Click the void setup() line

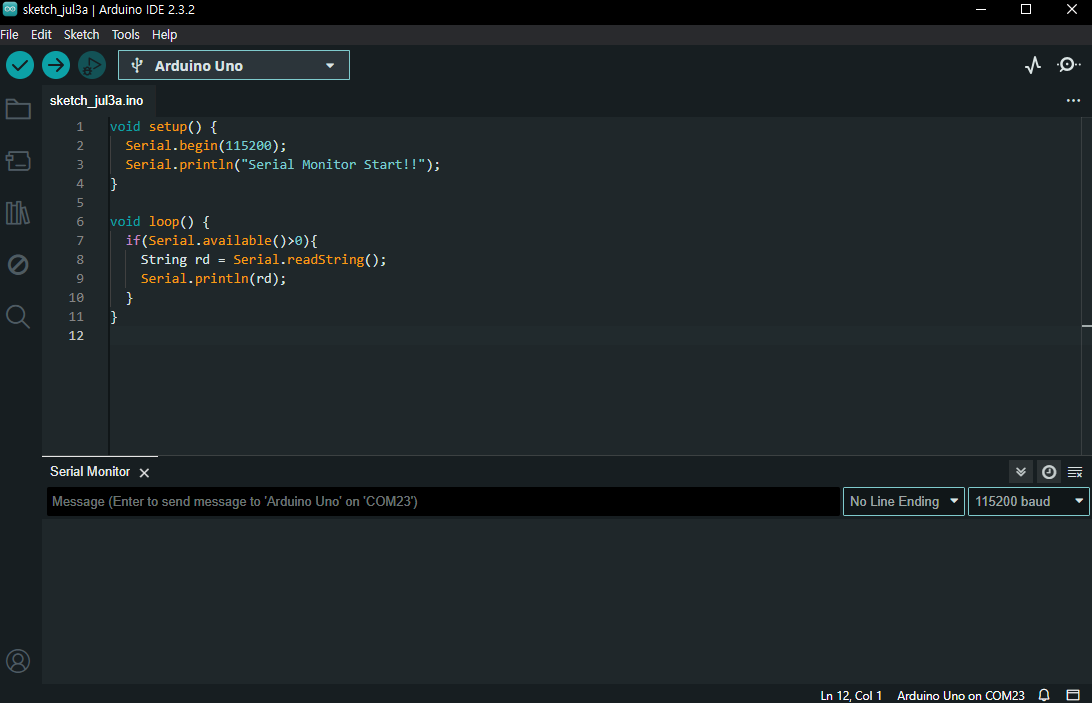tap(164, 127)
